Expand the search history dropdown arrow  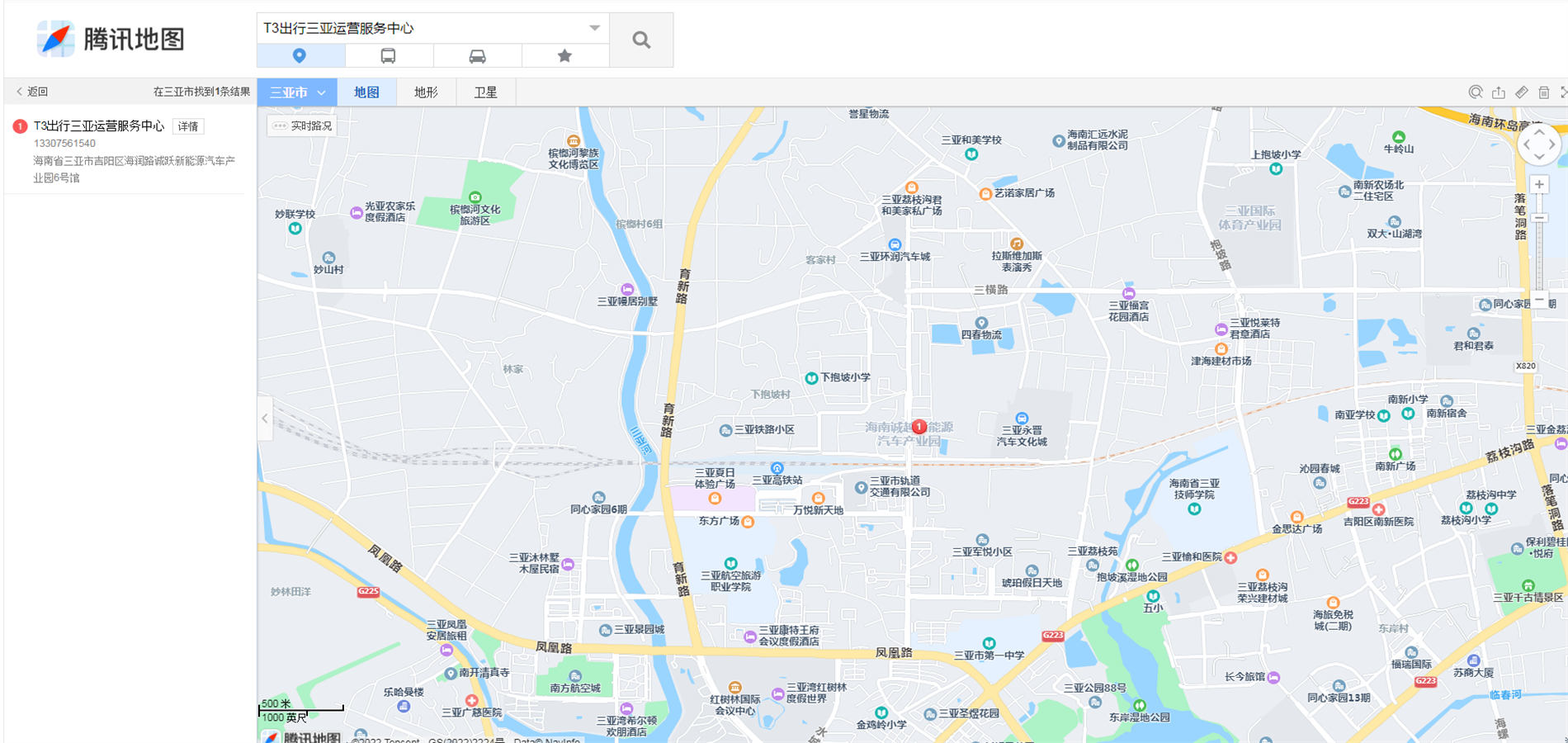click(x=594, y=28)
